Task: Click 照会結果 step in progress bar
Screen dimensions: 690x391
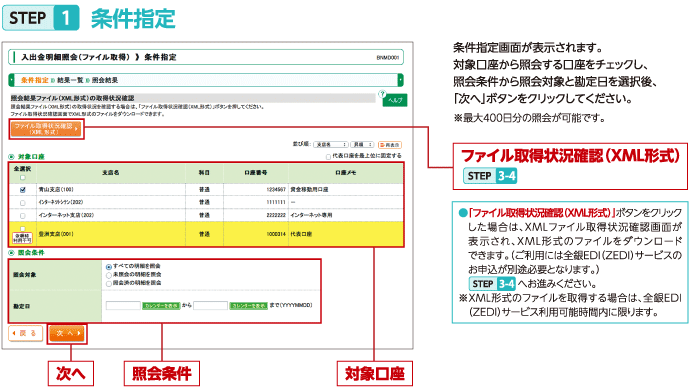Action: coord(105,80)
